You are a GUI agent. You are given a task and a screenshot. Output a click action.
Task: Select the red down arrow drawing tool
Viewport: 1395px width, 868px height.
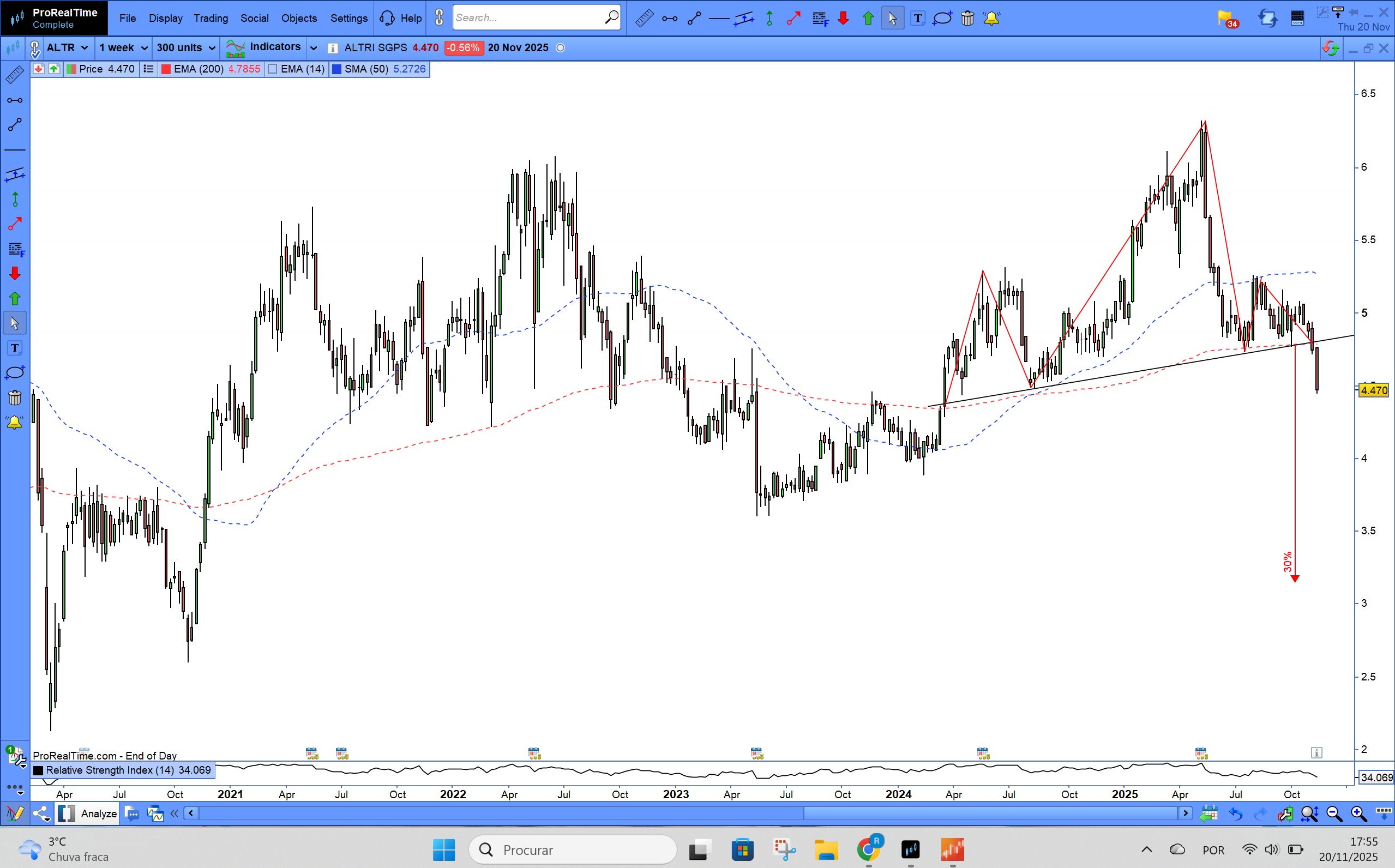point(15,273)
